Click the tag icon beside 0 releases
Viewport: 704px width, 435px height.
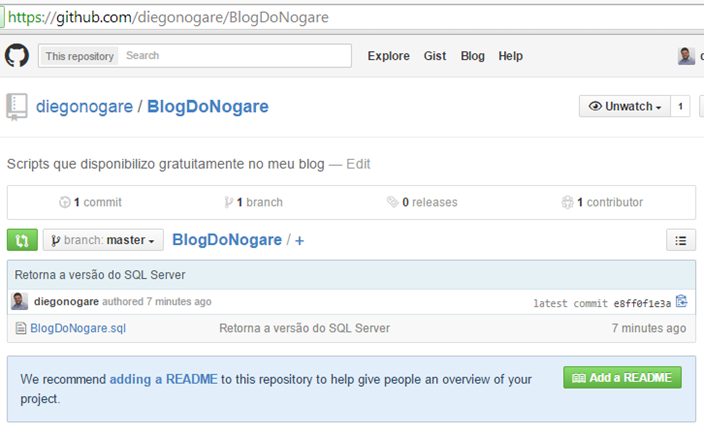pyautogui.click(x=393, y=202)
